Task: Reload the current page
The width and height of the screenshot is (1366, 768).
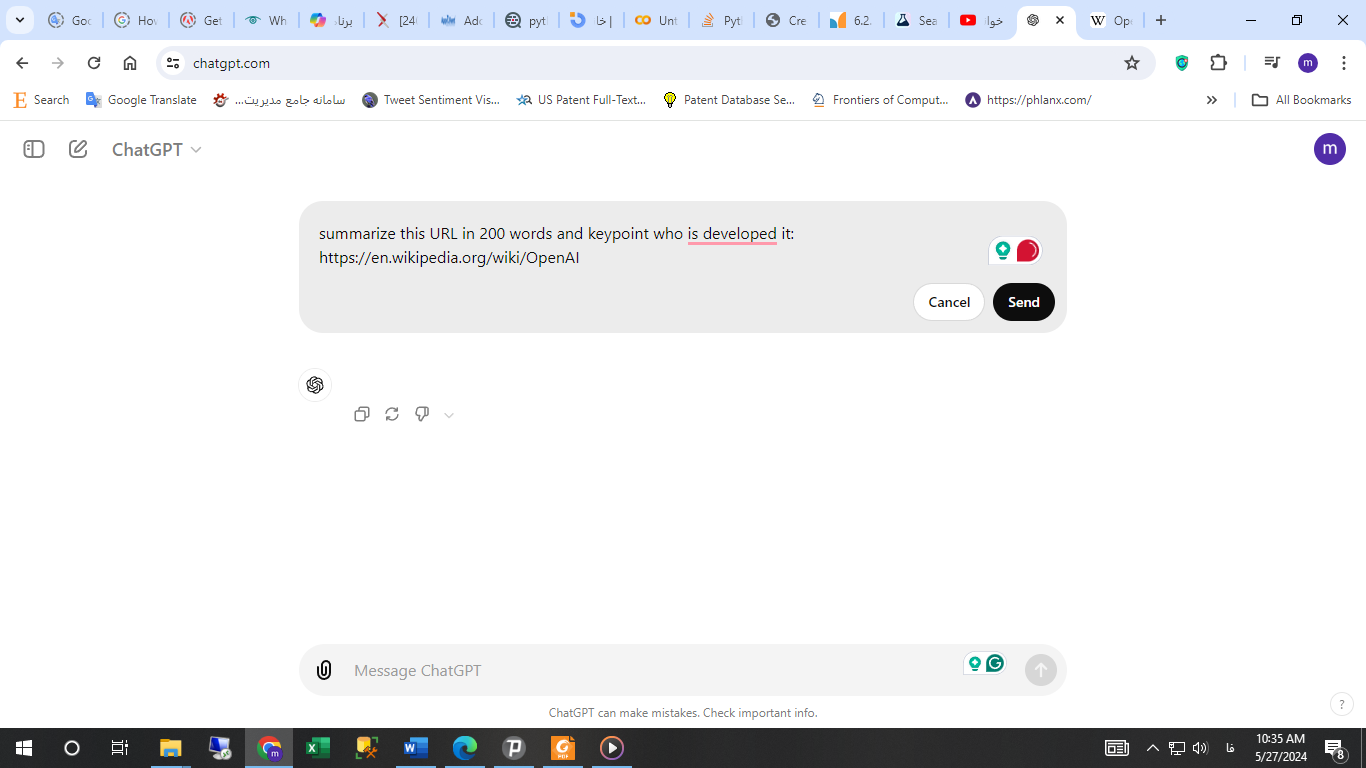Action: pyautogui.click(x=94, y=63)
